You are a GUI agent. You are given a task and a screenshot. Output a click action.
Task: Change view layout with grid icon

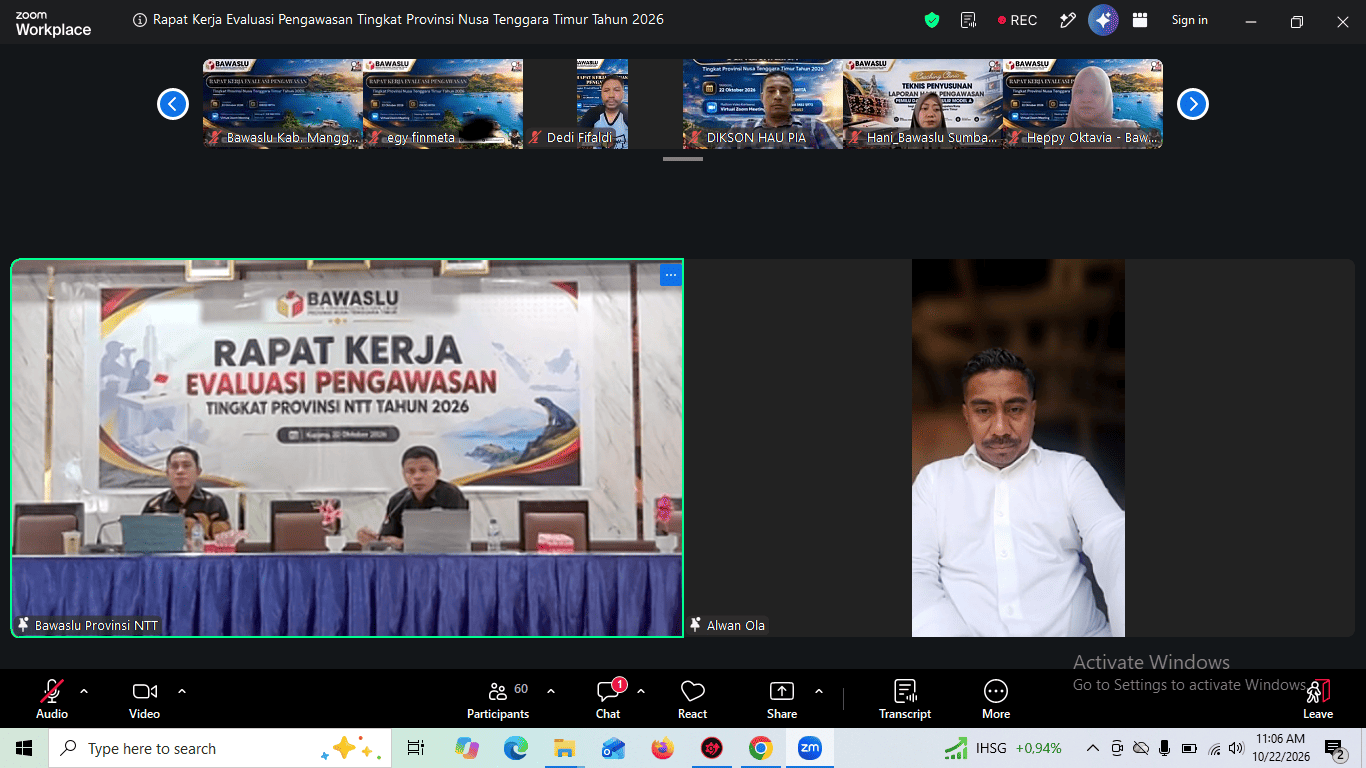click(x=1140, y=20)
